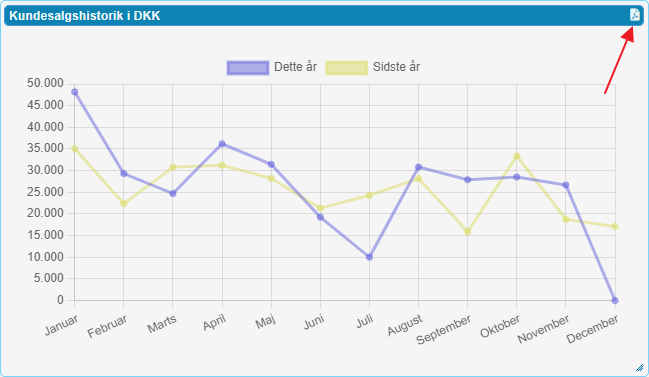This screenshot has width=649, height=377.
Task: Select the November point on 'Sidste år' line
Action: point(566,219)
